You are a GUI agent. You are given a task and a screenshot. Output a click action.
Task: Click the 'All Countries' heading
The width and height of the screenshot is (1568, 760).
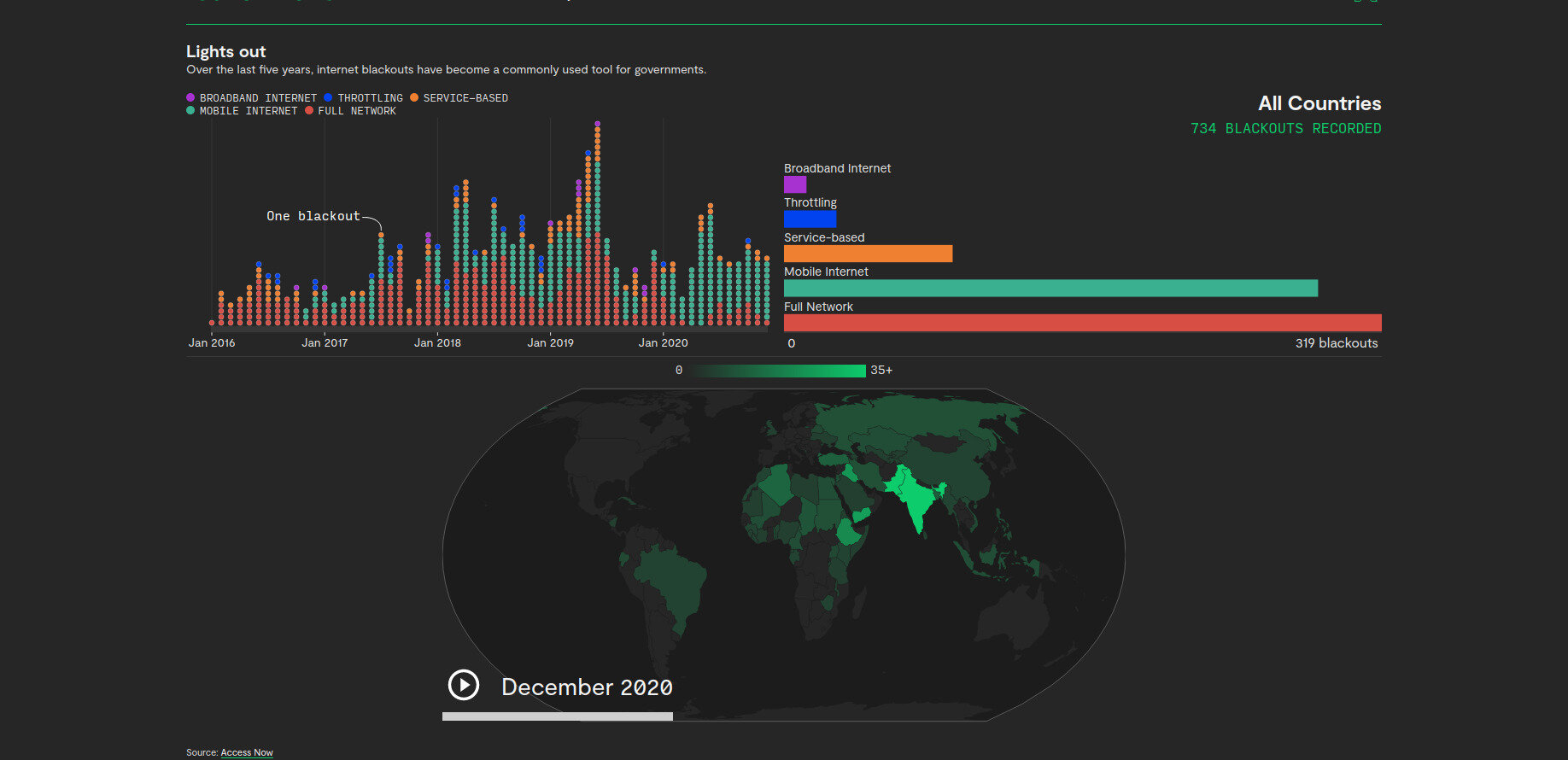coord(1319,103)
